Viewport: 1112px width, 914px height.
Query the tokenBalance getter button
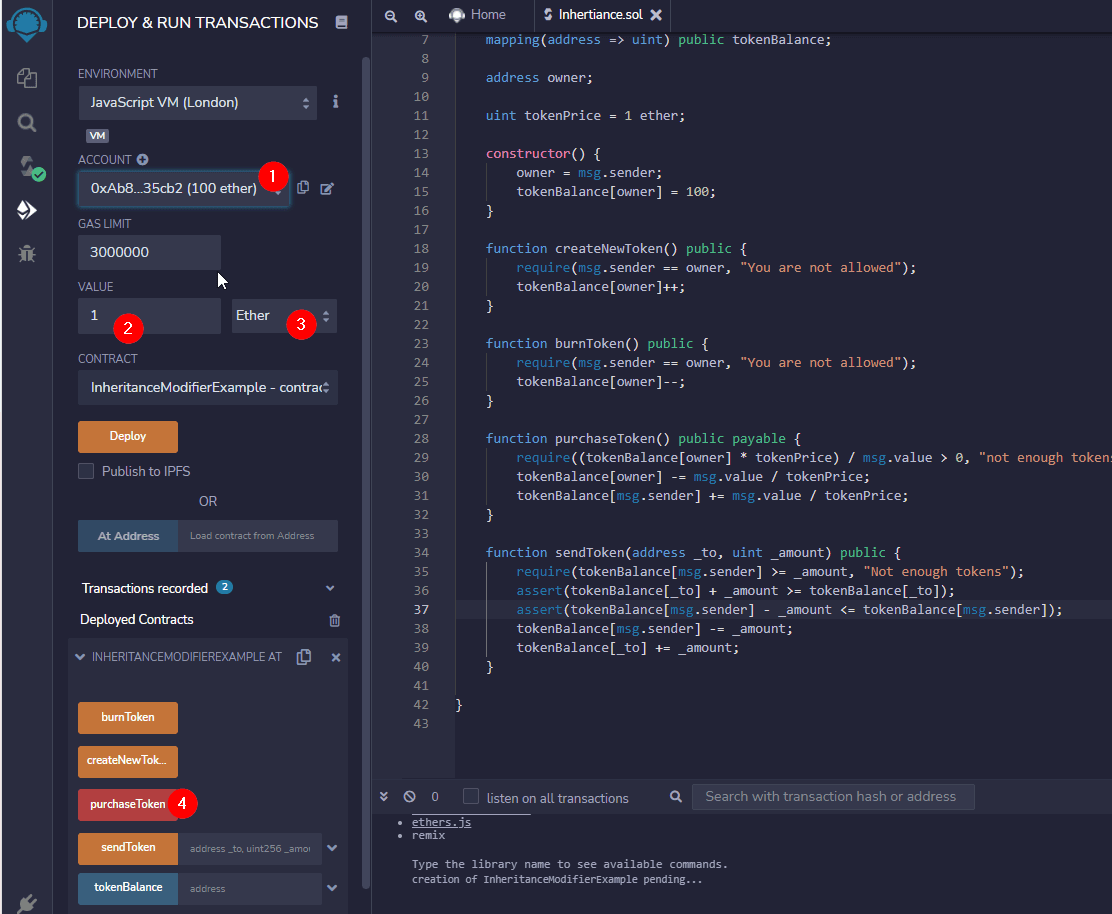128,888
